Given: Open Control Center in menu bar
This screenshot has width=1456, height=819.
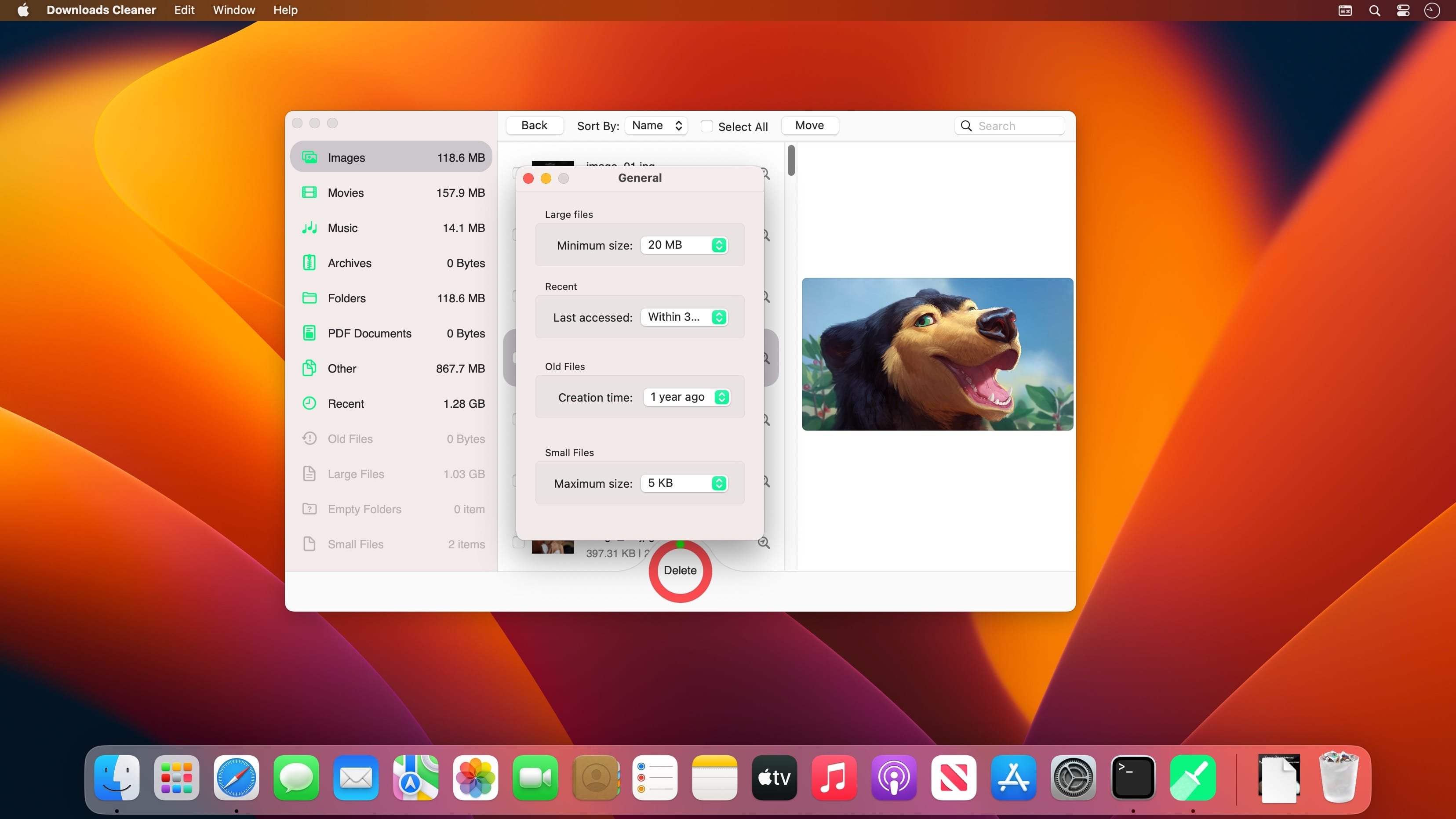Looking at the screenshot, I should (x=1403, y=10).
